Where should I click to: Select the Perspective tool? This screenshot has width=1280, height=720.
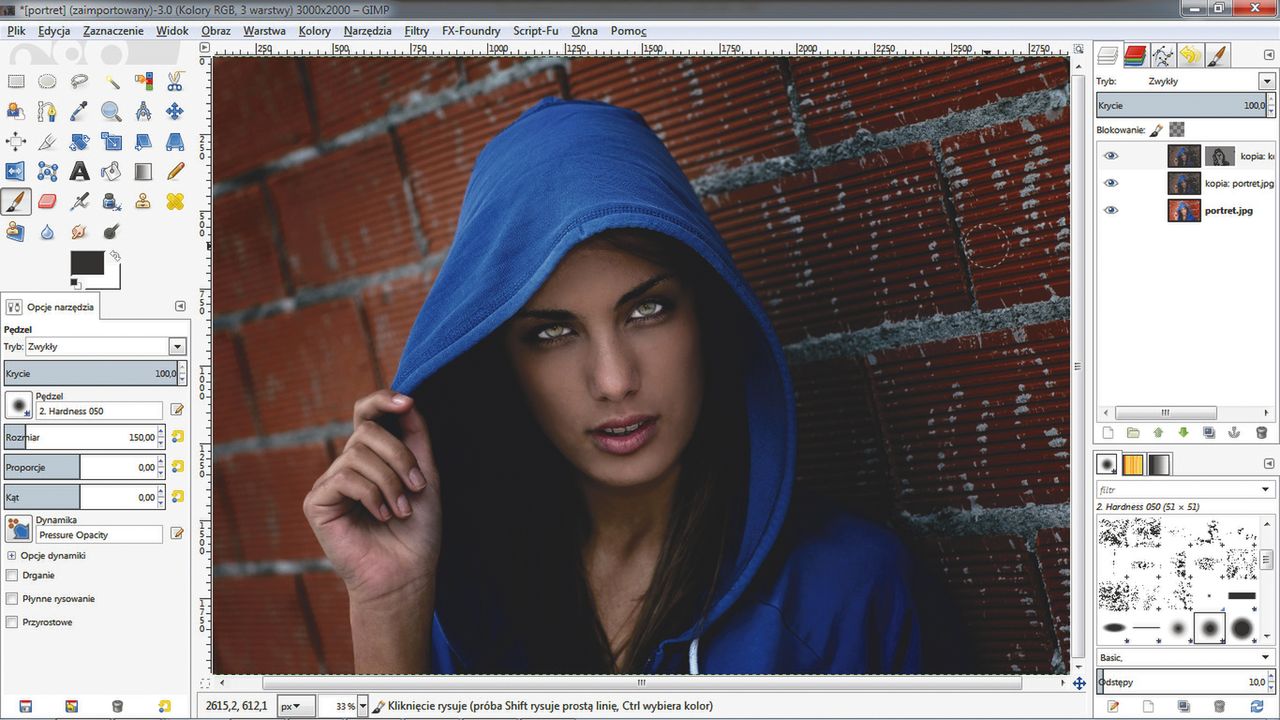[x=175, y=142]
